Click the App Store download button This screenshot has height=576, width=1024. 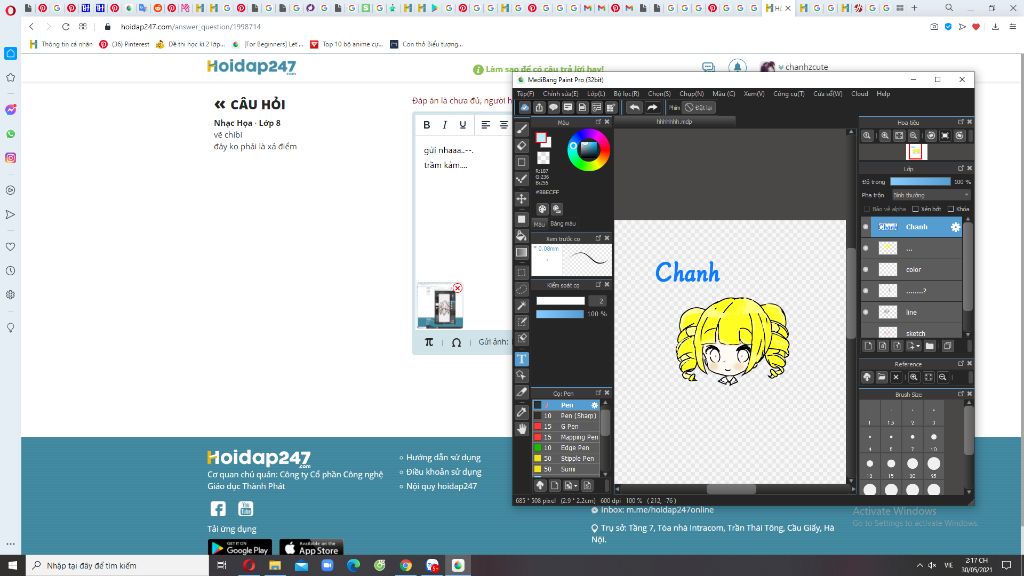[312, 548]
